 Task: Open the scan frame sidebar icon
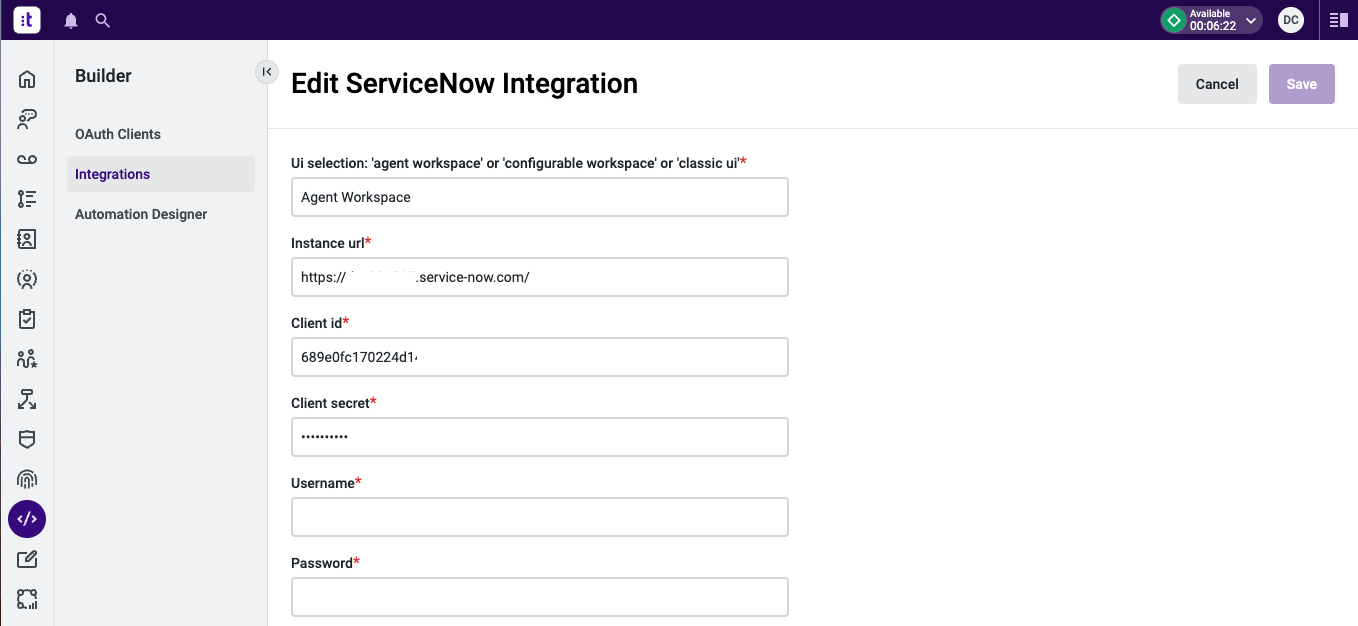coord(27,599)
